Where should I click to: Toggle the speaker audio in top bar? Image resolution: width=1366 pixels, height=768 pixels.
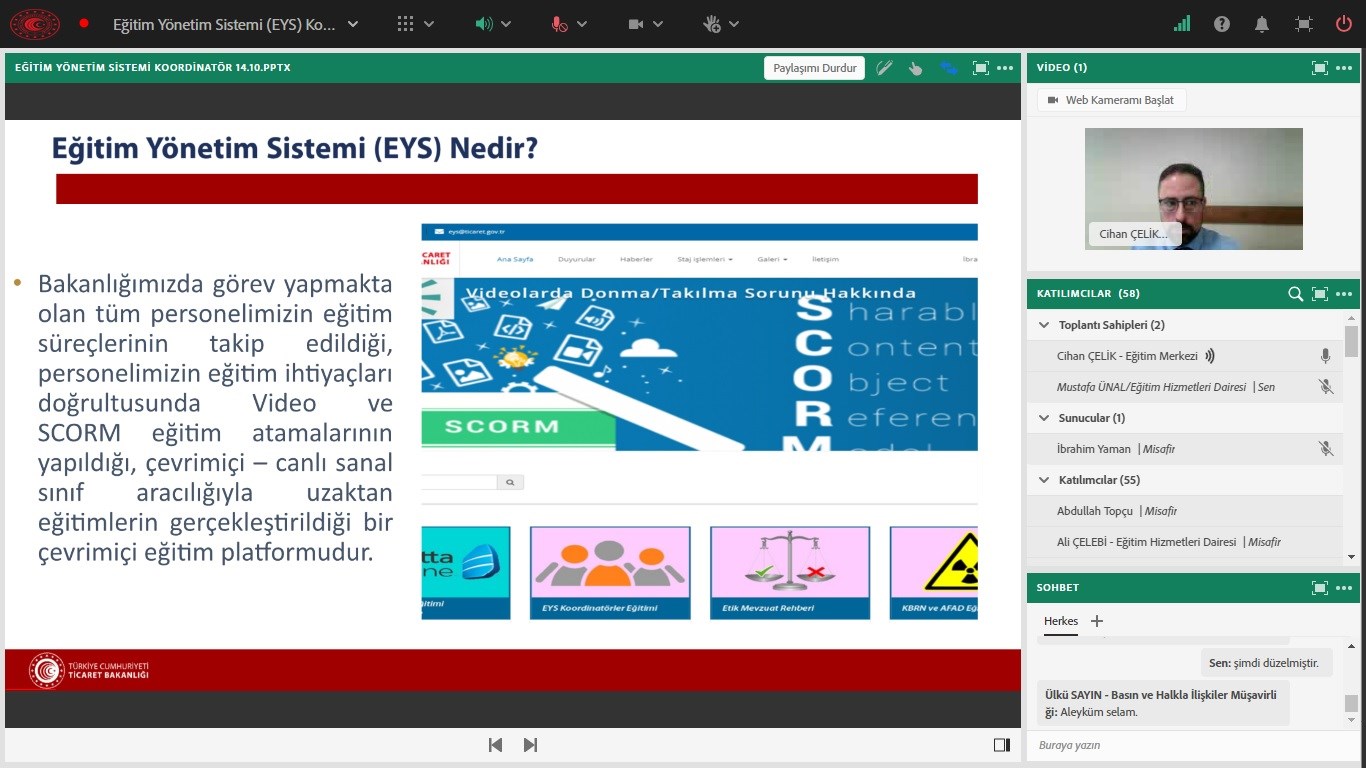click(484, 24)
